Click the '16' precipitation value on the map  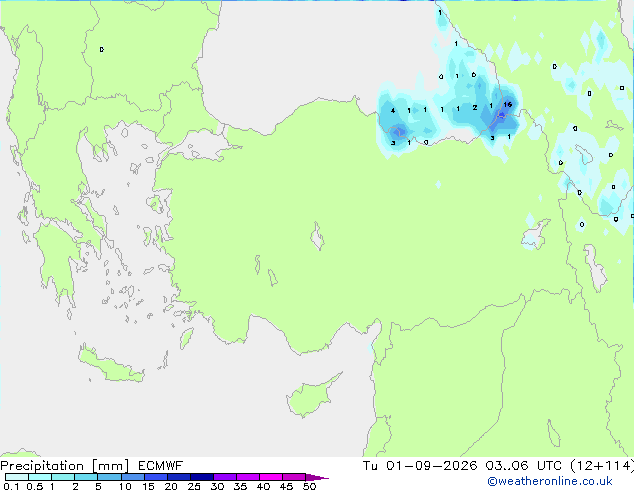[508, 104]
